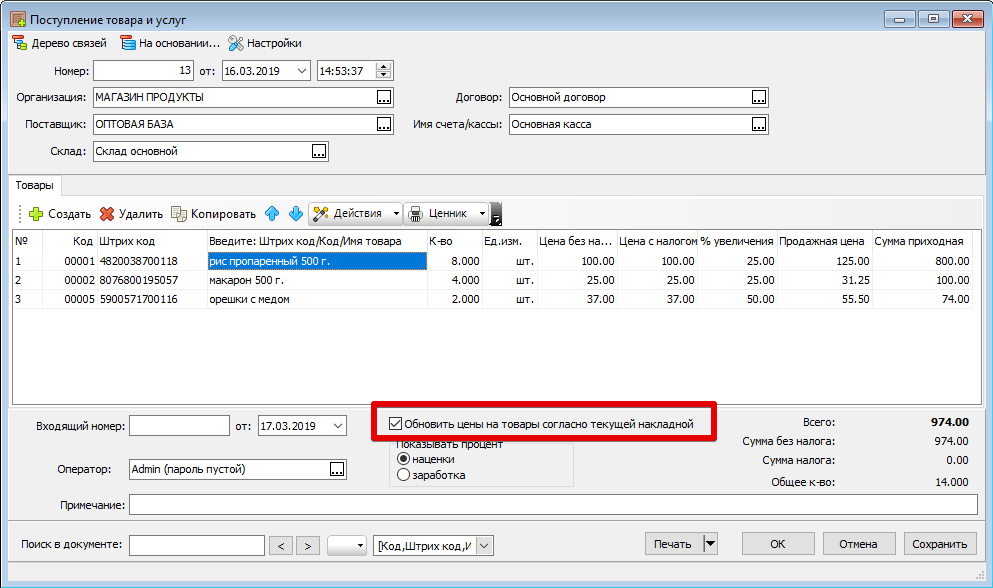Click the Сохранить button
The width and height of the screenshot is (993, 588).
coord(940,544)
